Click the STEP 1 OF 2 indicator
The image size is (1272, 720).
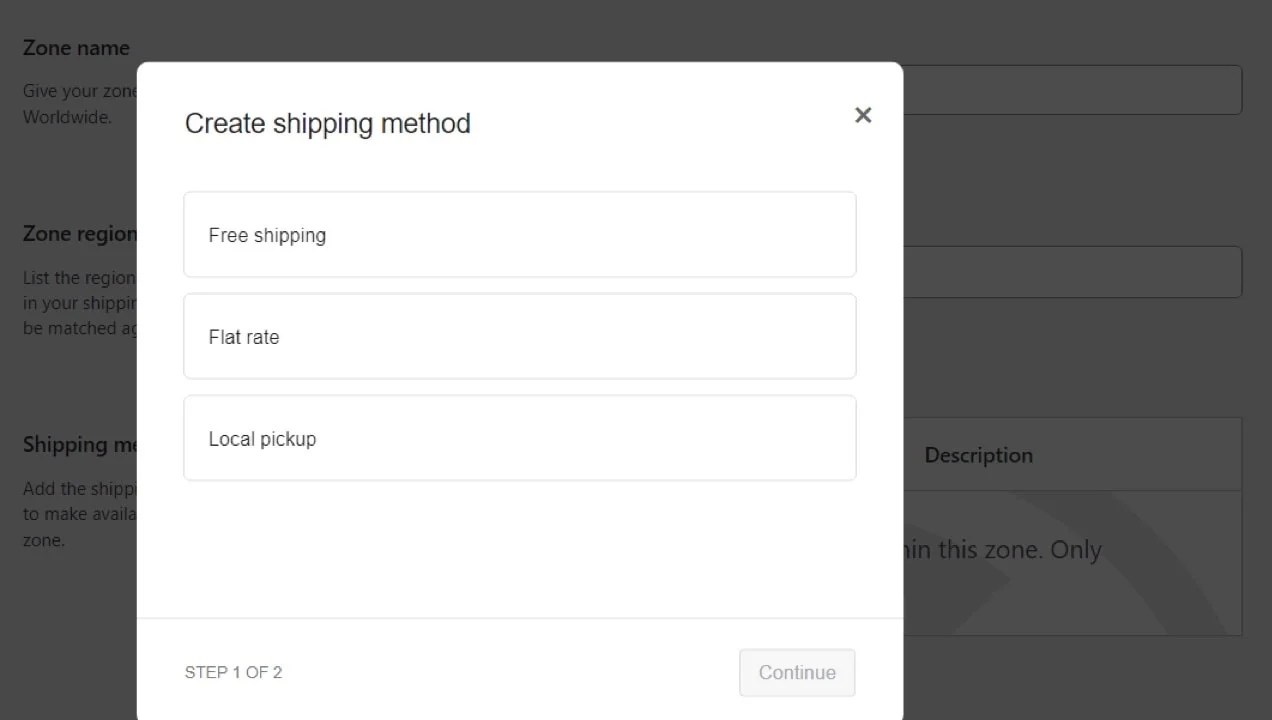pos(233,672)
